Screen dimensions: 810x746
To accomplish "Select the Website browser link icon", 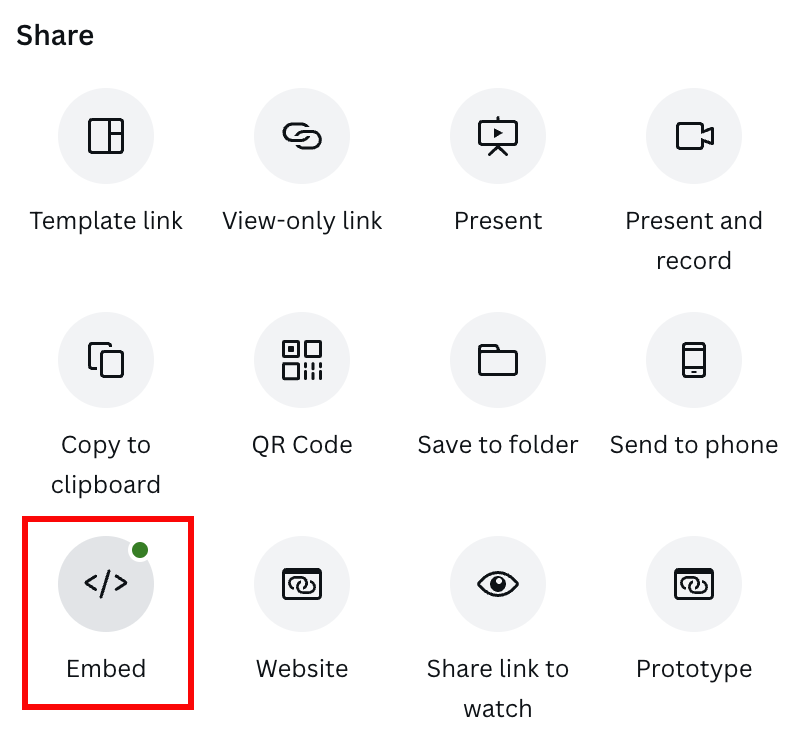I will pyautogui.click(x=302, y=584).
